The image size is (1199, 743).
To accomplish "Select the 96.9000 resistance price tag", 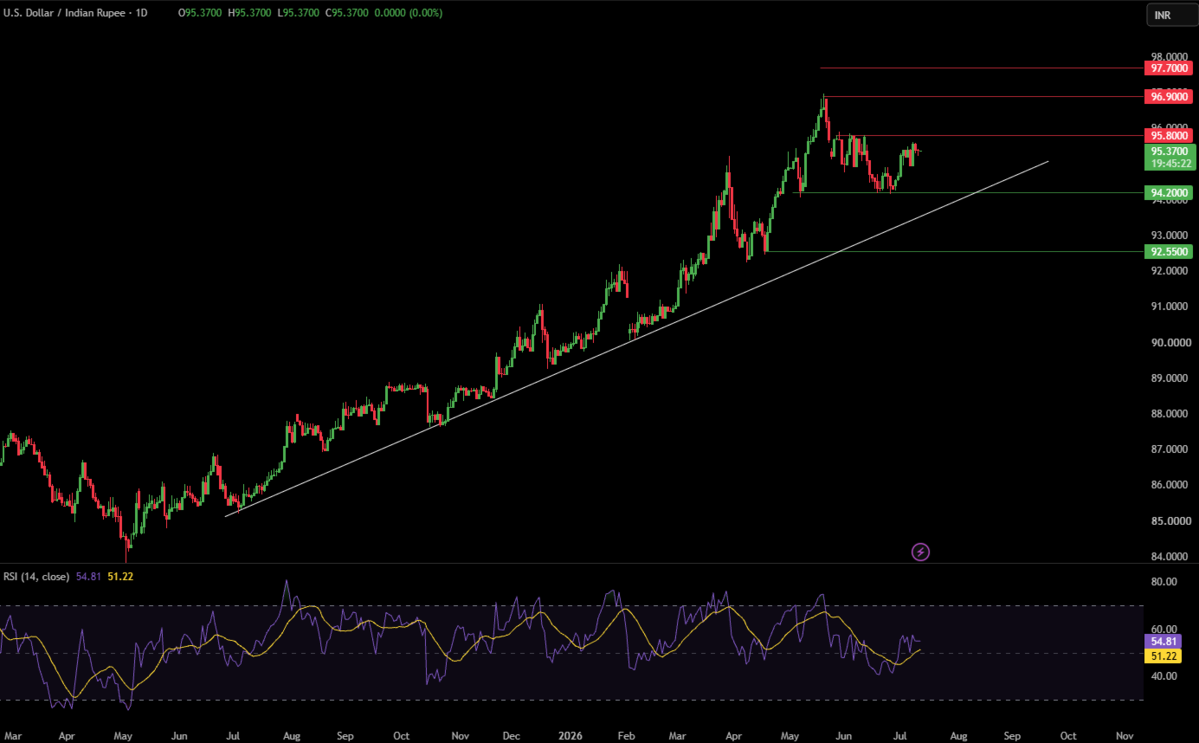I will click(1168, 96).
